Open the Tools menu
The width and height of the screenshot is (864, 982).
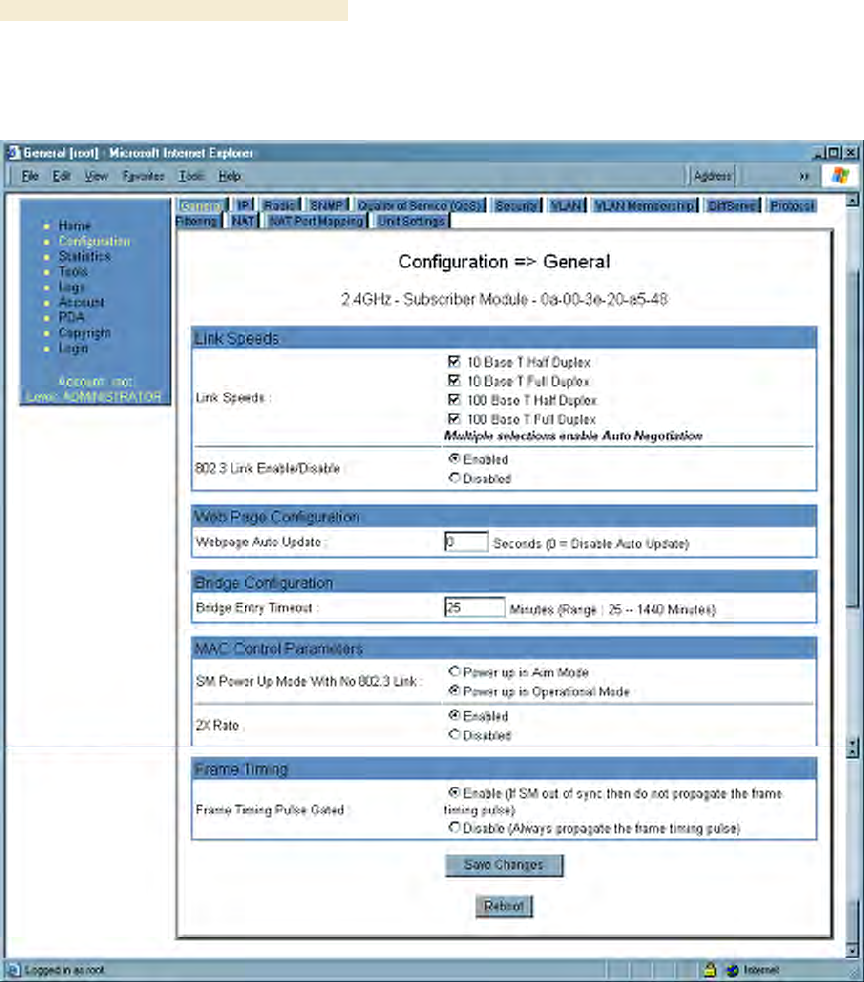(191, 176)
